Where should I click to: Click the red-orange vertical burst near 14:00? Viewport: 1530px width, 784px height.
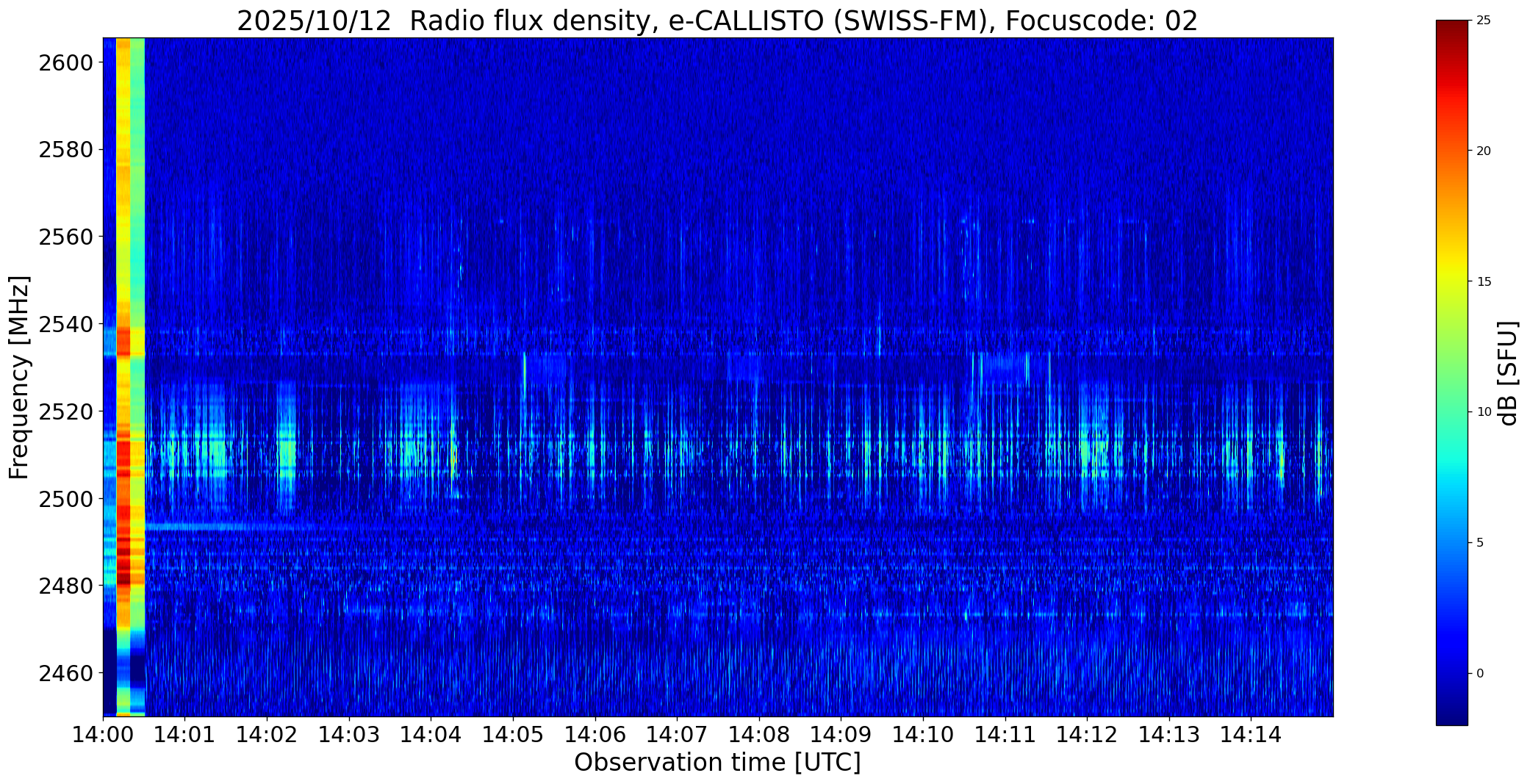point(123,376)
